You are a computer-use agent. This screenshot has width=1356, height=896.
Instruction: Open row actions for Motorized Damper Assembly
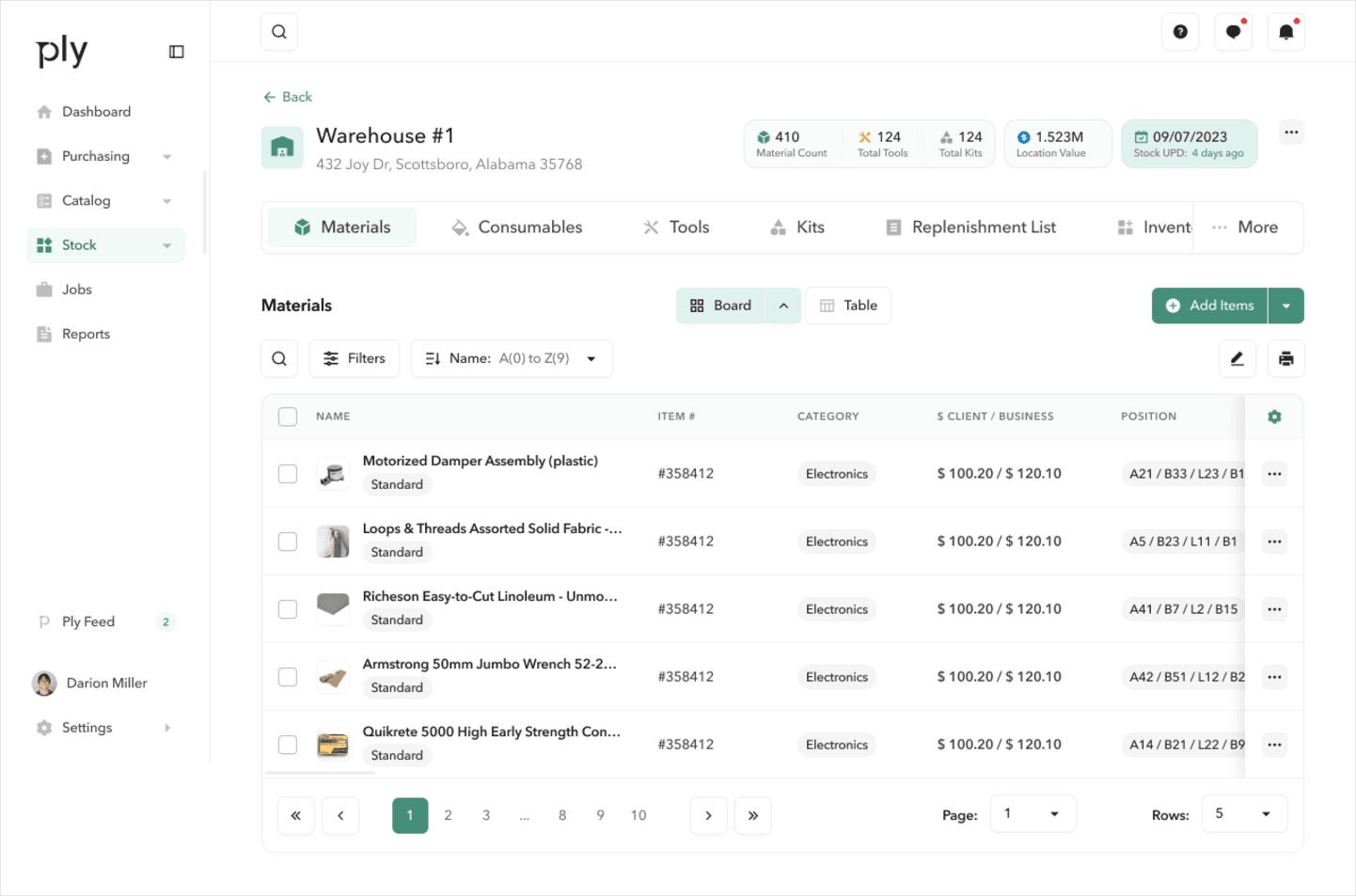point(1274,474)
